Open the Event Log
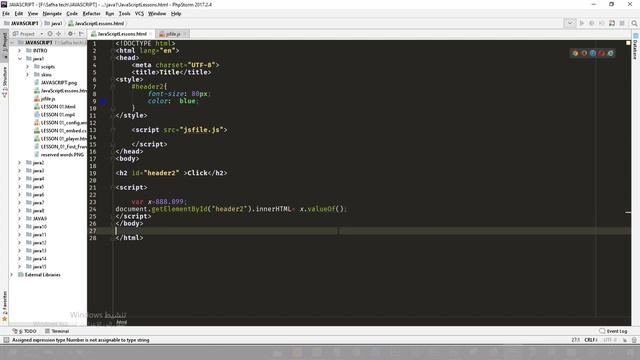The image size is (640, 360). click(x=613, y=331)
